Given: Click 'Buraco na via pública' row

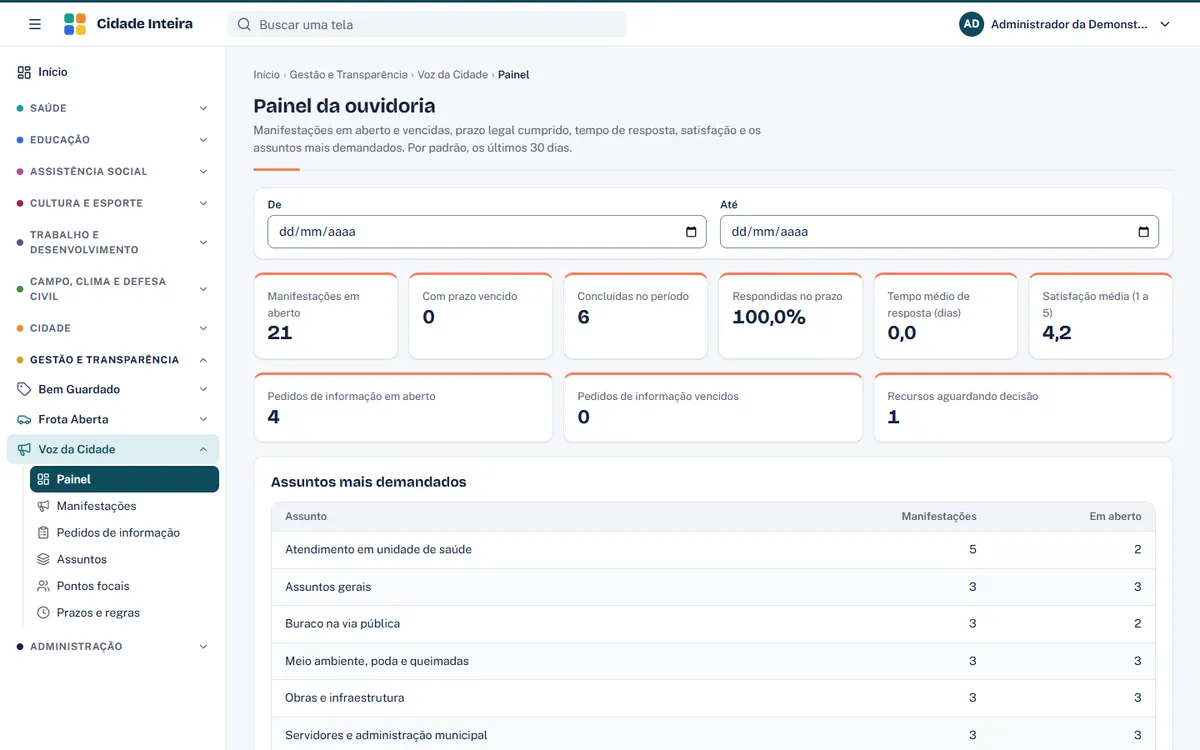Looking at the screenshot, I should coord(713,624).
